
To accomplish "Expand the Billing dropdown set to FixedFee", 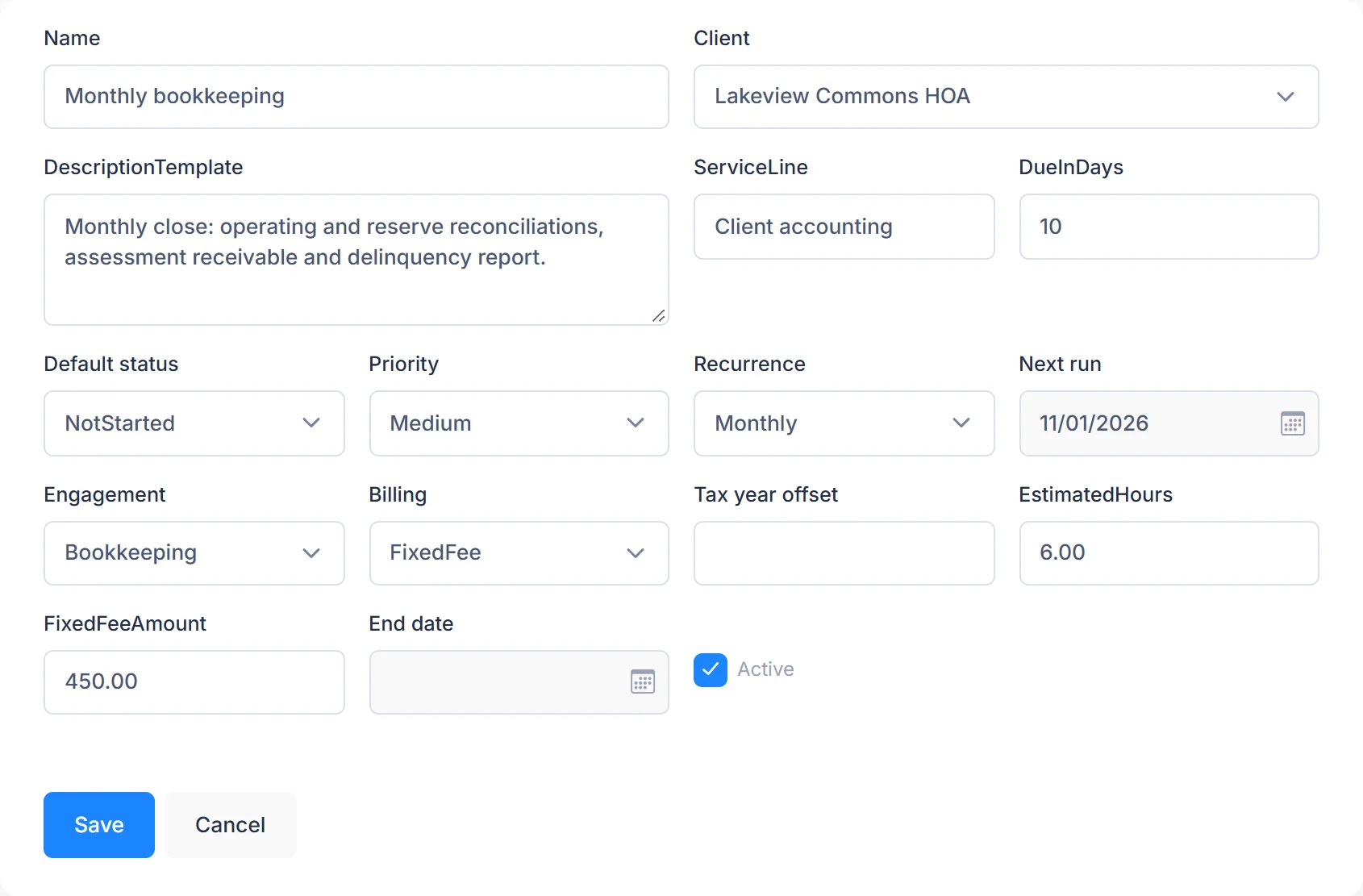I will 519,552.
